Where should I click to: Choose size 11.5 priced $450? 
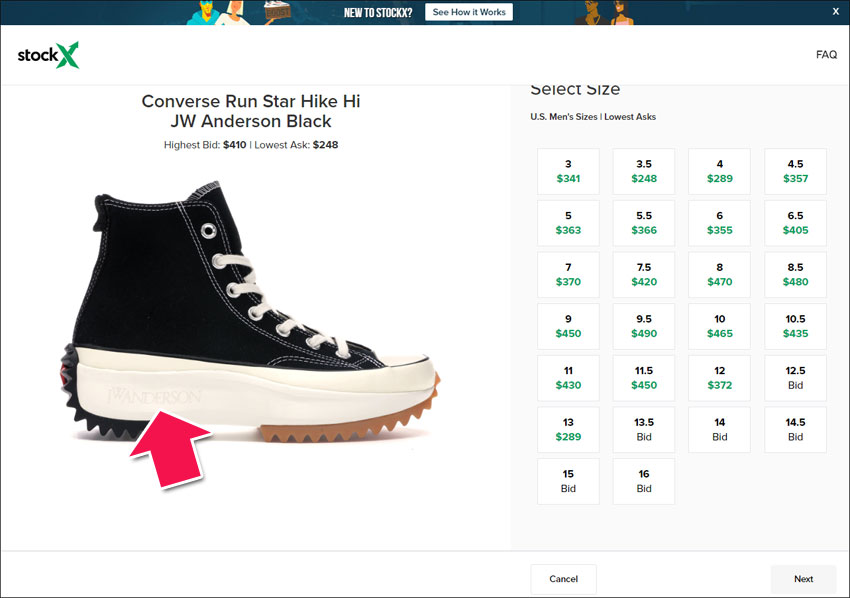(x=643, y=378)
